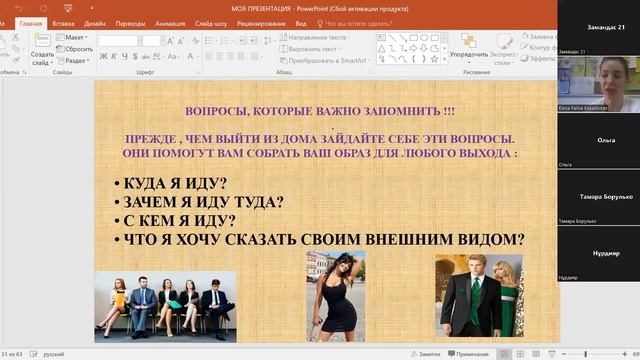Expand the shapes gallery more arrow

pos(444,60)
